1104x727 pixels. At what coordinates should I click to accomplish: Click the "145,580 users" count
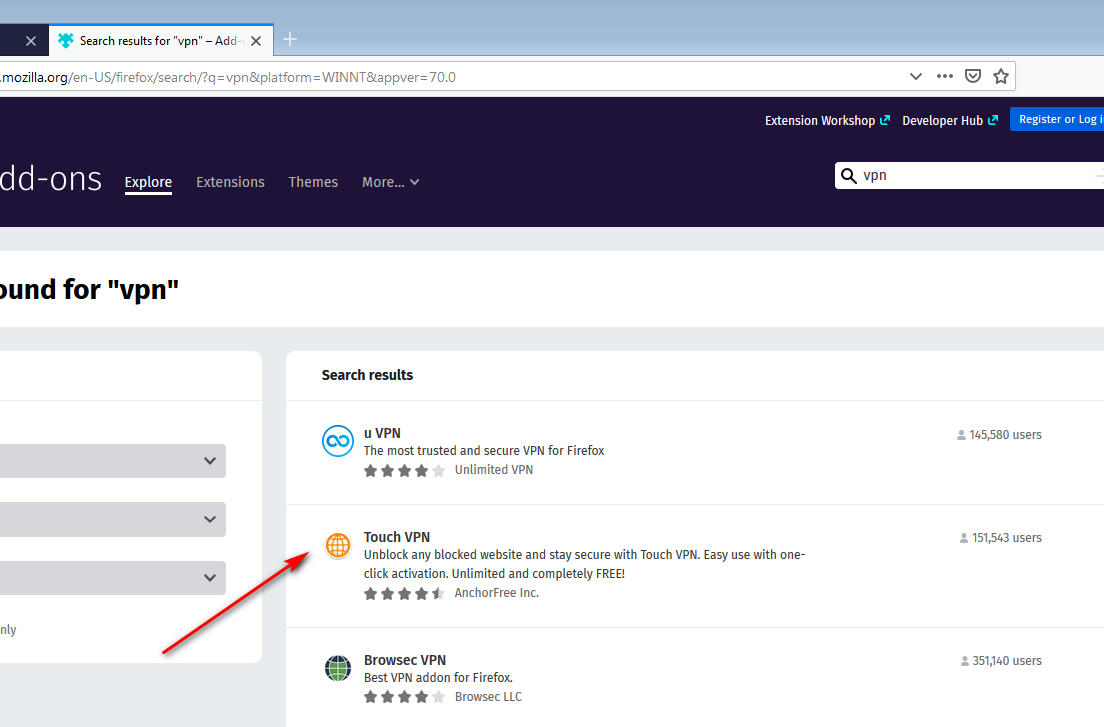point(999,435)
